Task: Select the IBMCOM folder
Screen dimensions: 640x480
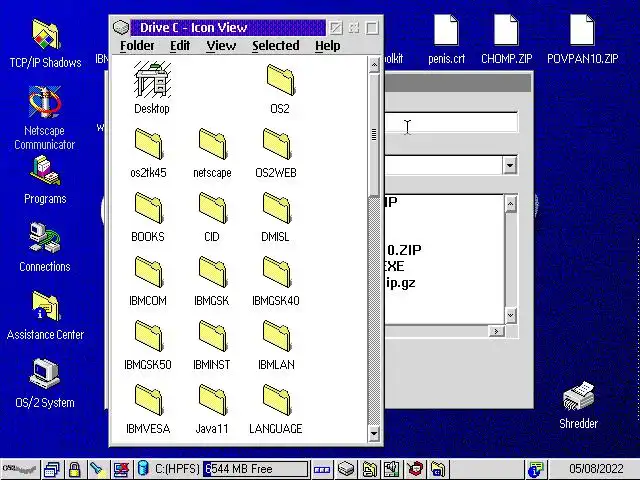Action: (149, 272)
